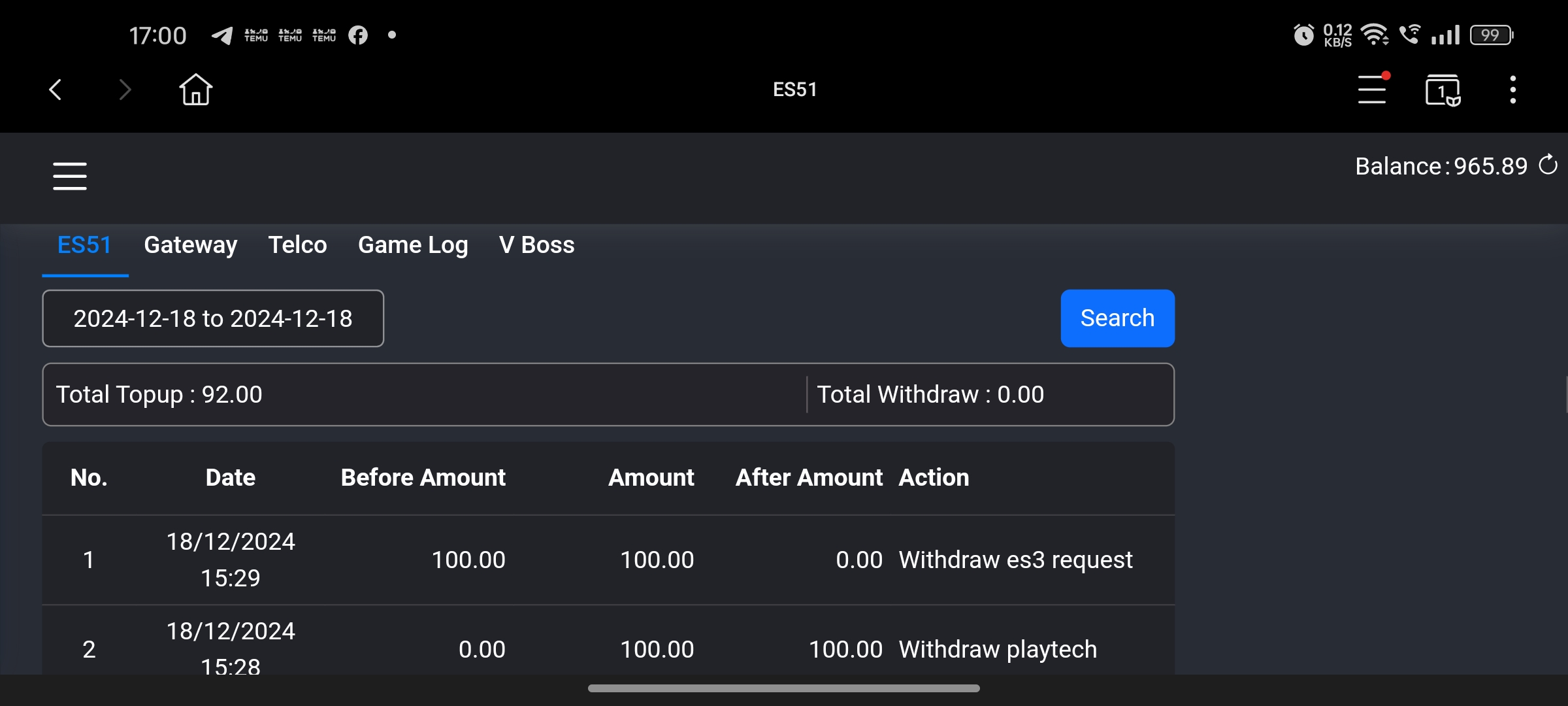Open the tab switcher icon
Image resolution: width=1568 pixels, height=706 pixels.
(x=1443, y=90)
